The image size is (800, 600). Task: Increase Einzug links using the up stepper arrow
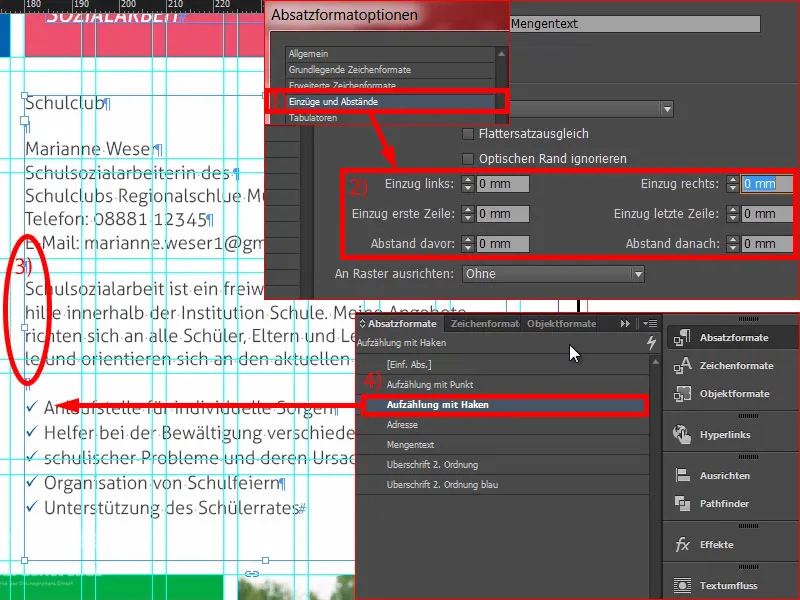[467, 179]
